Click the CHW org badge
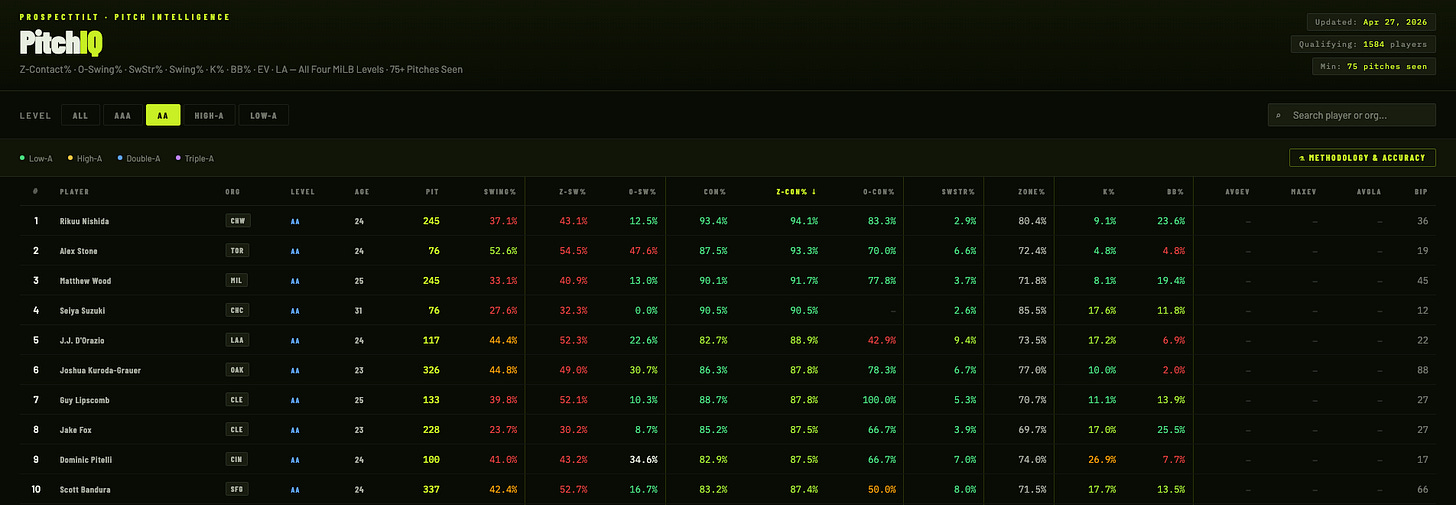Screen dimensions: 1456x505 (x=237, y=220)
